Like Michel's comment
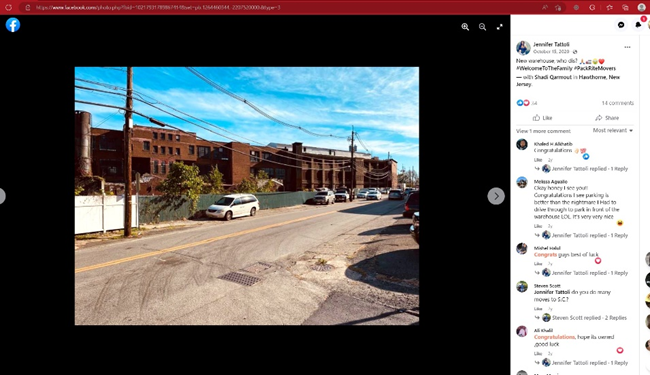 [538, 264]
